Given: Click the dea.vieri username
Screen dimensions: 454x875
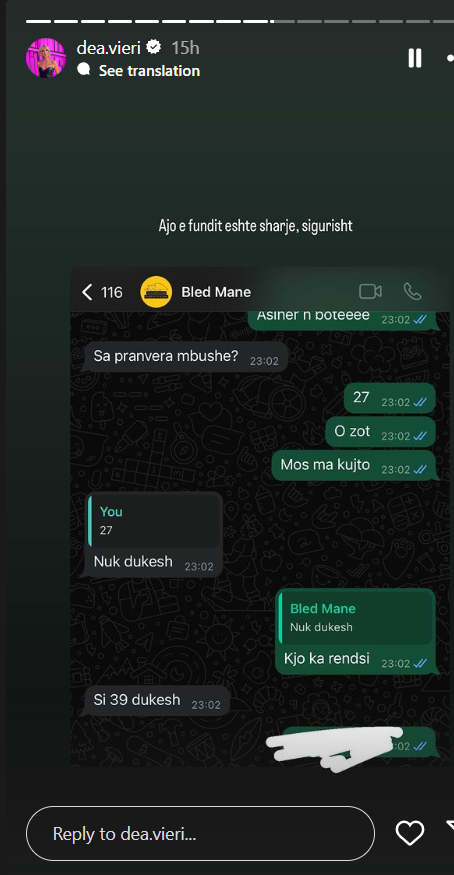Looking at the screenshot, I should [x=110, y=48].
